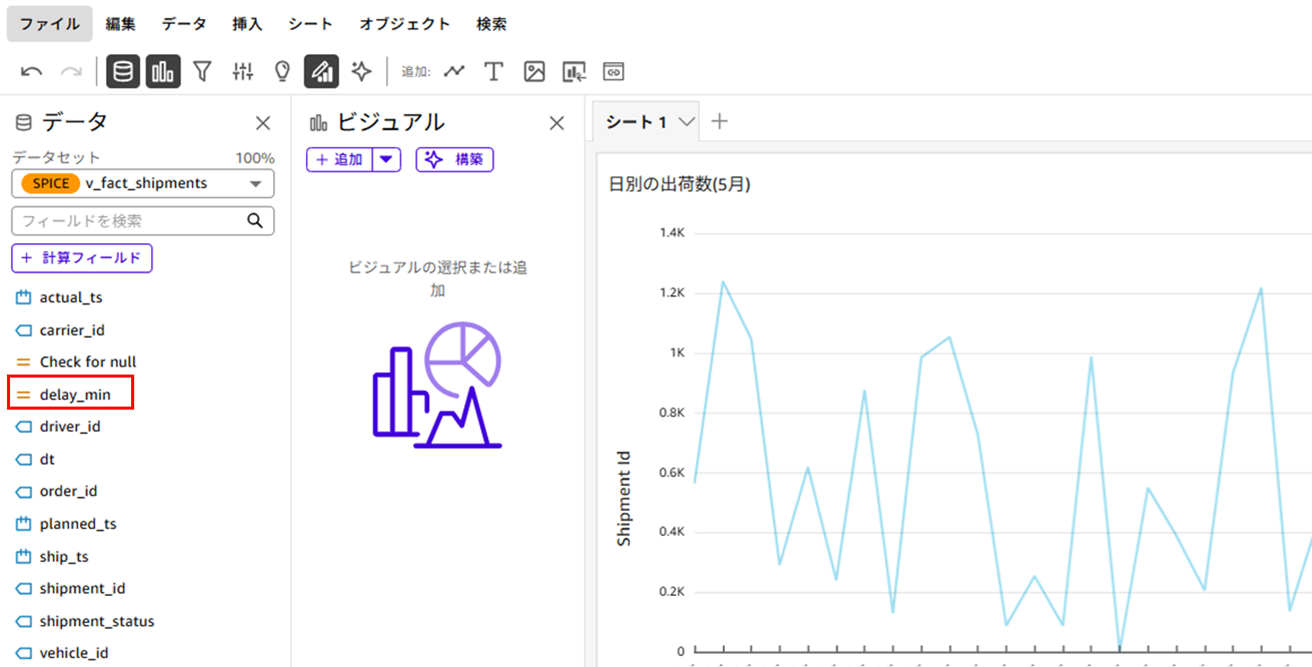Viewport: 1312px width, 667px height.
Task: Select the data panel database icon
Action: coord(122,71)
